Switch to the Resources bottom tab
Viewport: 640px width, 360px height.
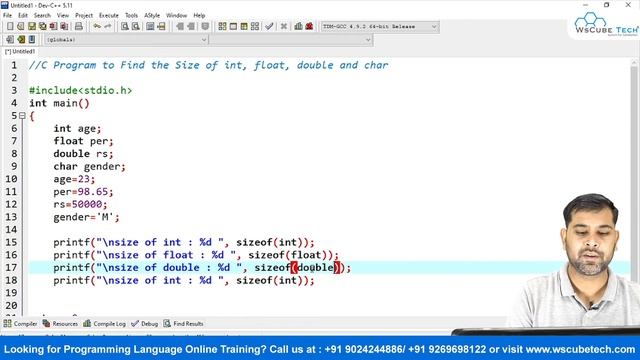[60, 324]
